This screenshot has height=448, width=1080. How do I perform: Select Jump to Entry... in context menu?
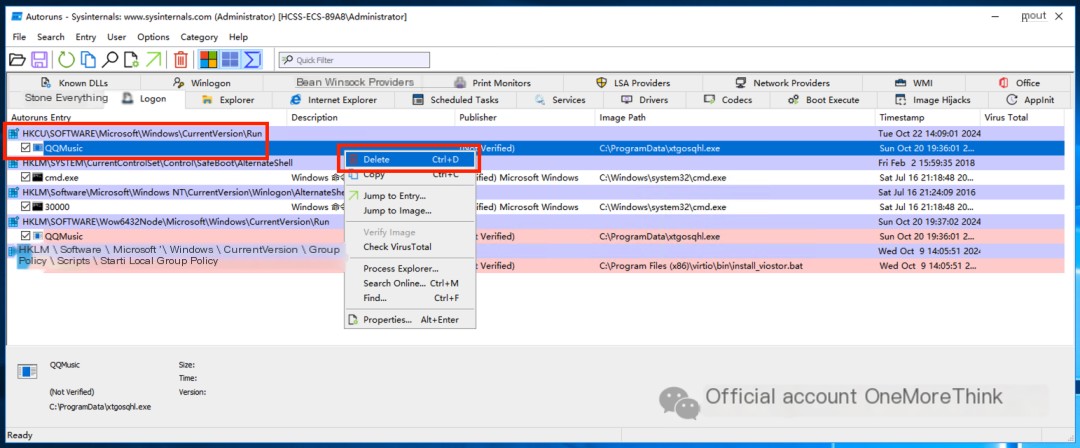[x=410, y=196]
